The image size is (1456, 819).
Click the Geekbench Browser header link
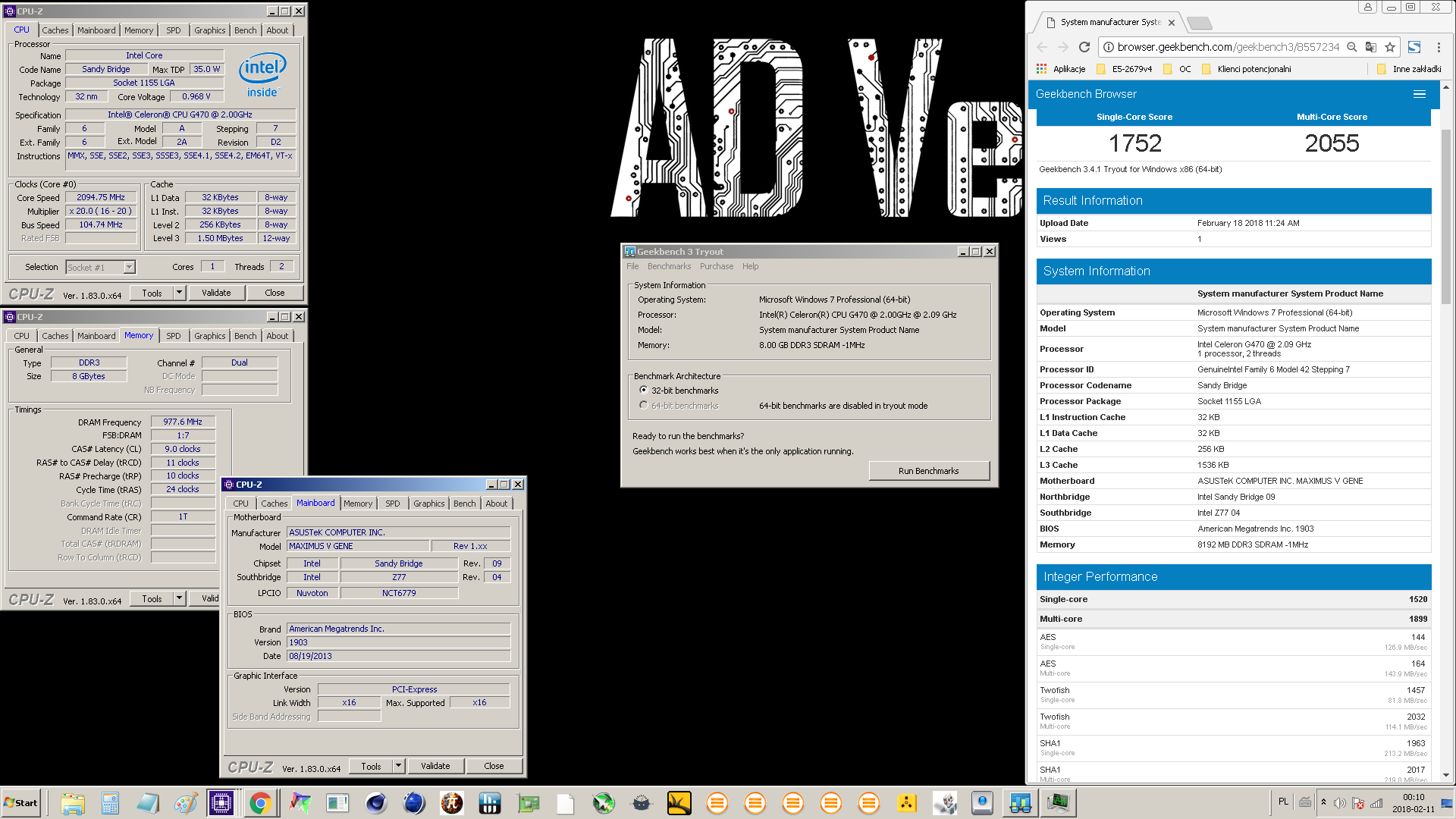(1086, 94)
